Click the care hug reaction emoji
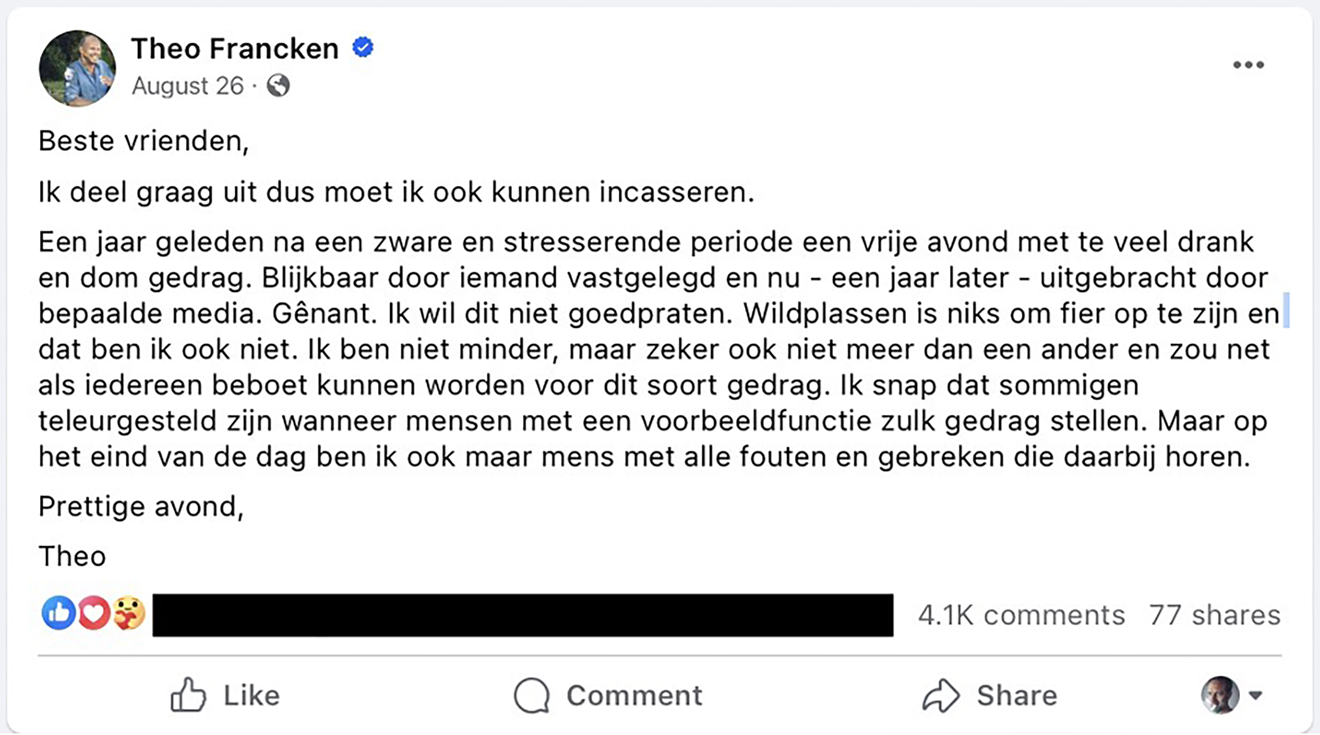Viewport: 1320px width, 735px height. 128,613
